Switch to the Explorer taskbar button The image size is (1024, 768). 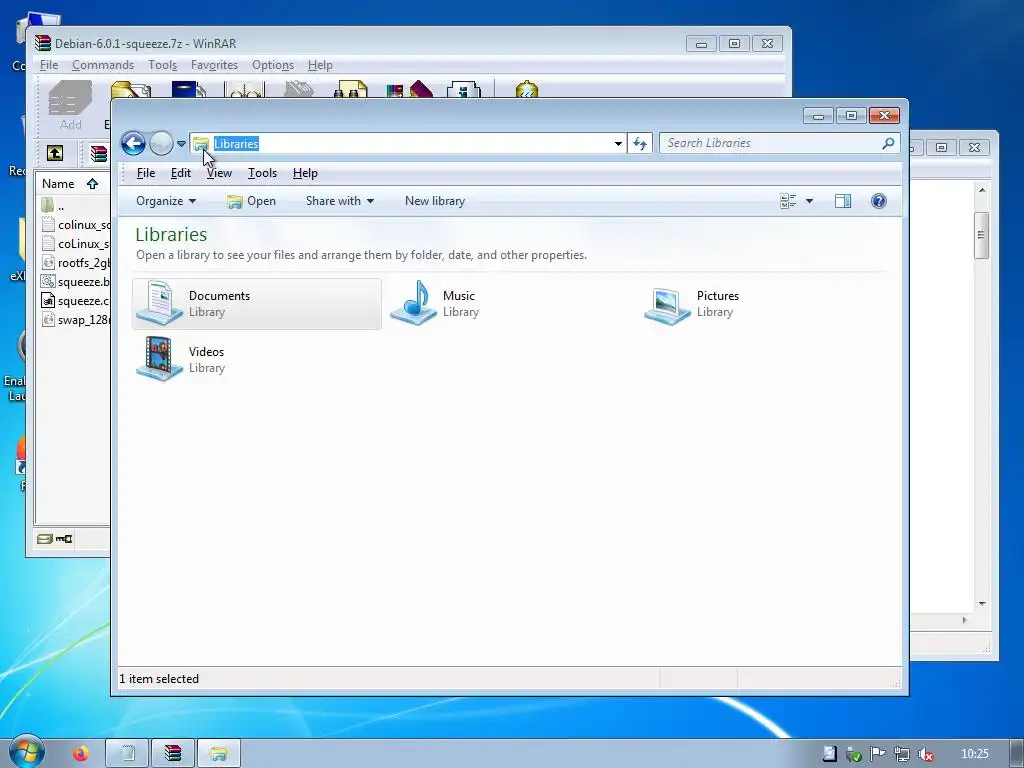[x=219, y=754]
